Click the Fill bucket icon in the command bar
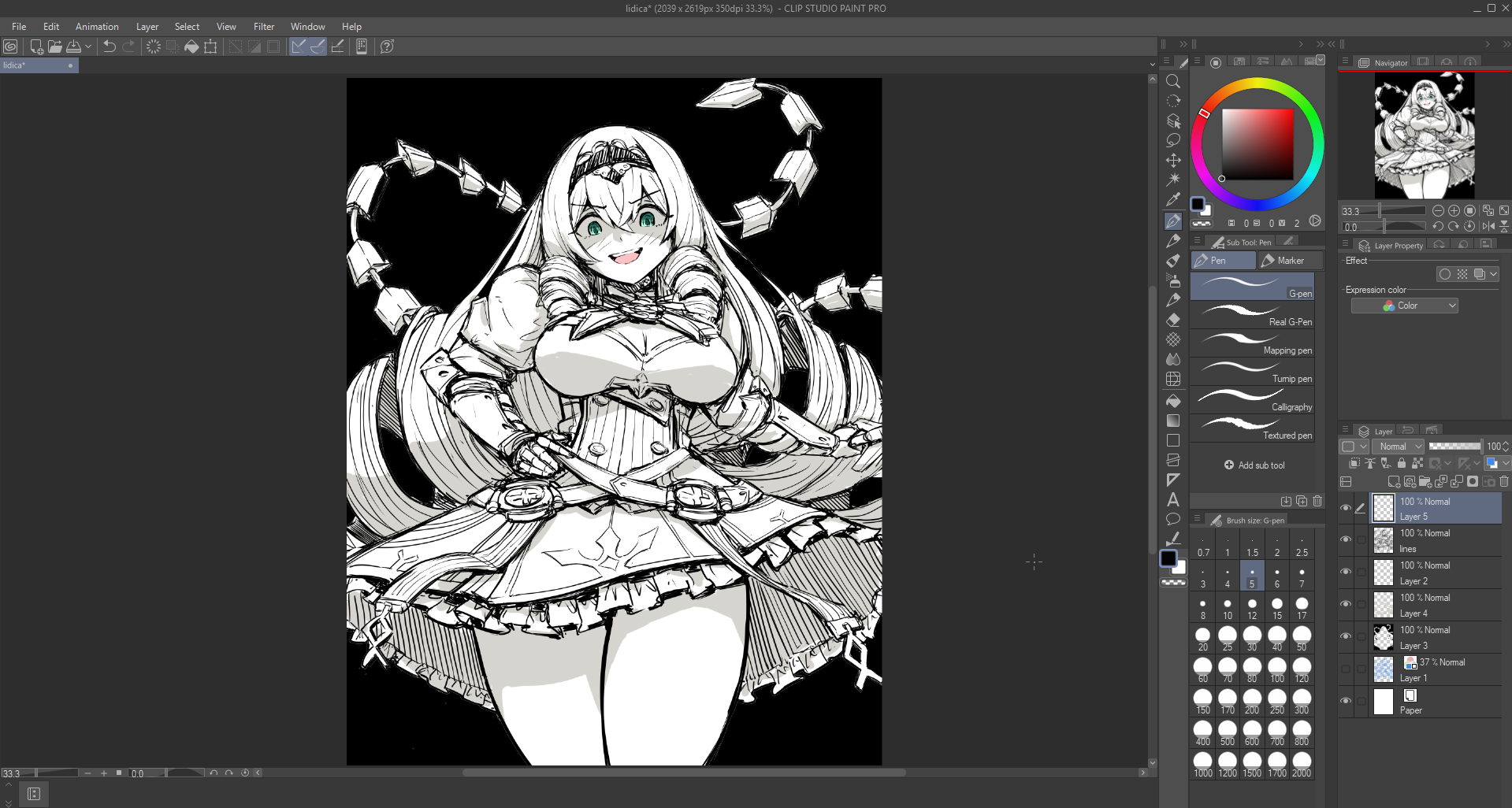This screenshot has height=808, width=1512. pyautogui.click(x=191, y=46)
